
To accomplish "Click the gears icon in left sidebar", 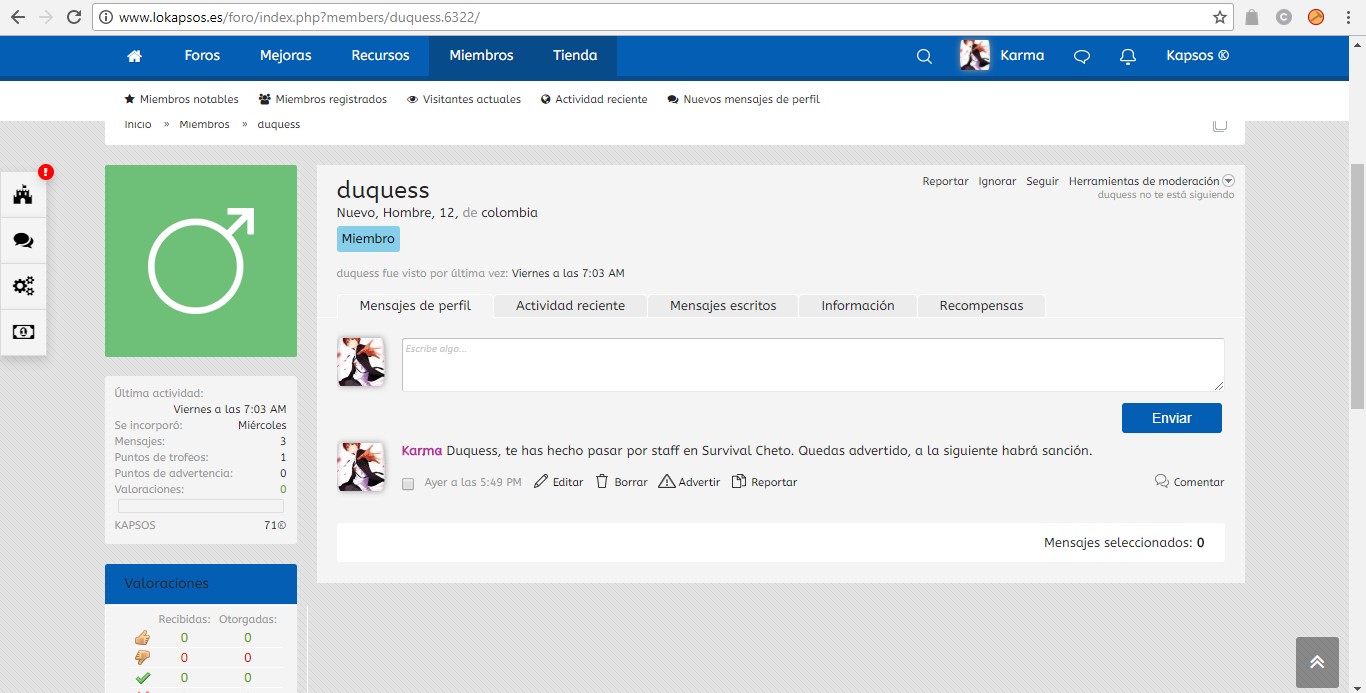I will [x=23, y=286].
